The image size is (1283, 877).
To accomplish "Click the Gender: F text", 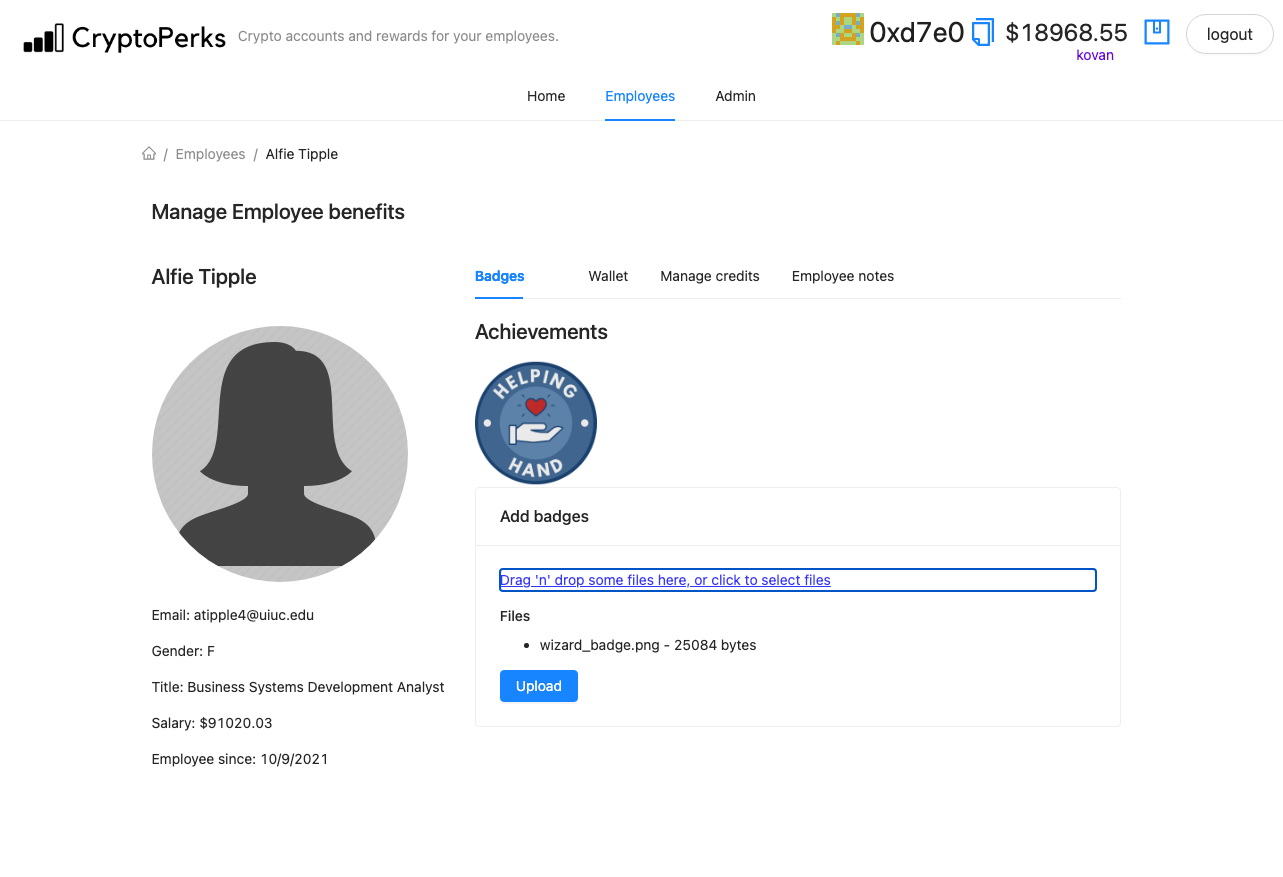I will pos(183,651).
